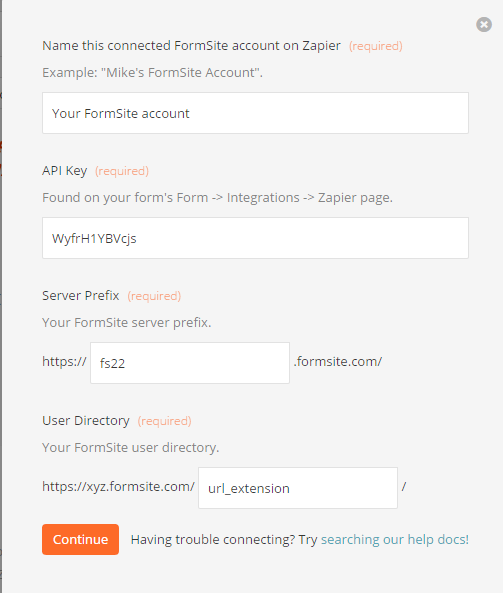
Task: Open the 'searching our help docs!' link
Action: click(x=395, y=539)
